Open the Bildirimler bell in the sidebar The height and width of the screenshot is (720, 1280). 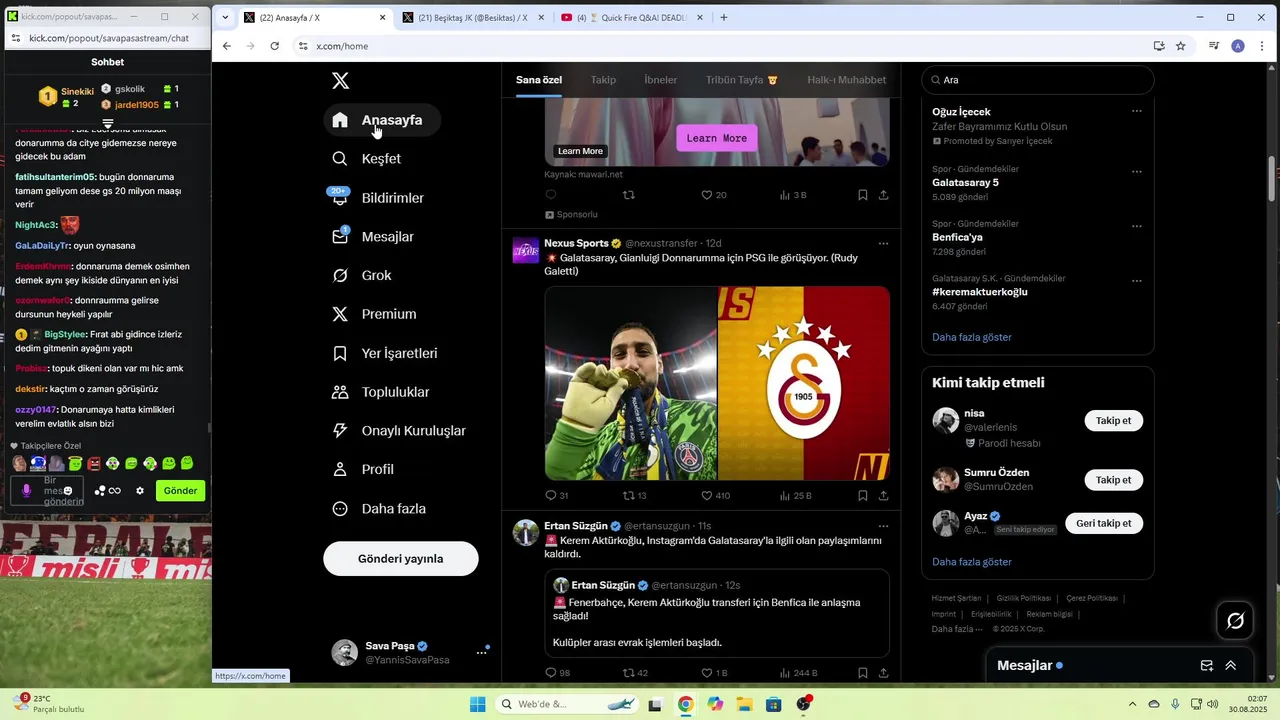point(378,198)
